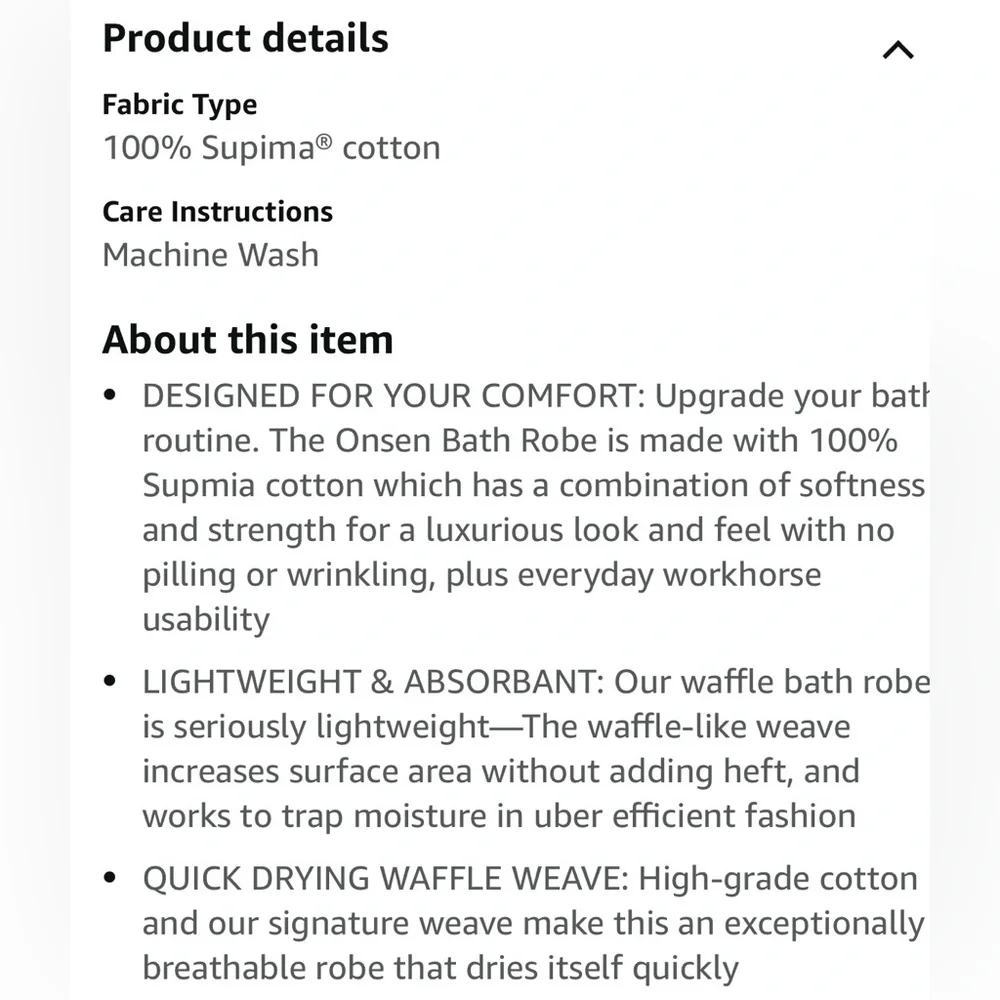Click the LIGHTWEIGHT & ABSORBANT title text
Screen dimensions: 1000x1000
click(x=370, y=682)
